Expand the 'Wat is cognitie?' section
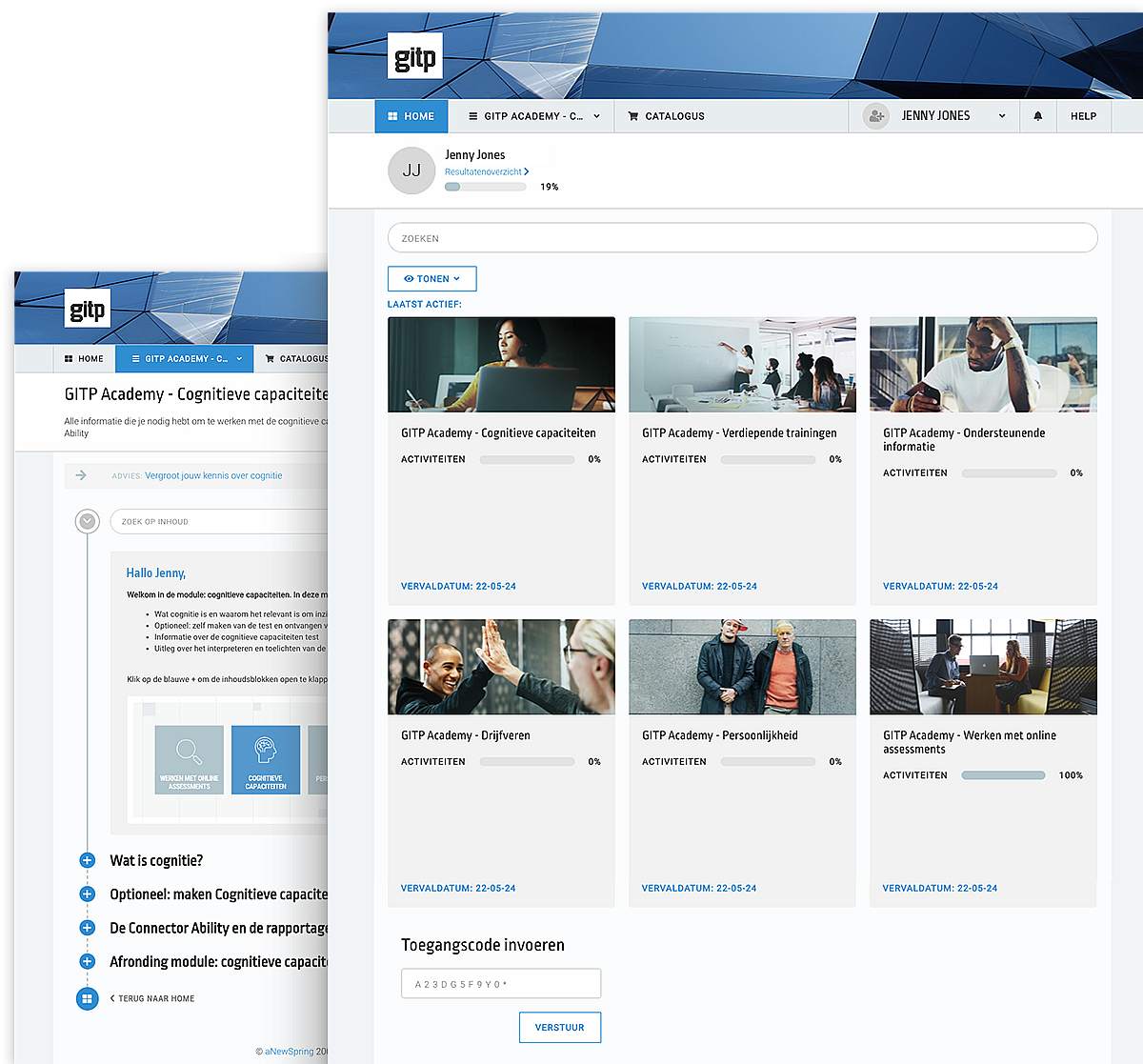This screenshot has height=1064, width=1143. [x=87, y=860]
